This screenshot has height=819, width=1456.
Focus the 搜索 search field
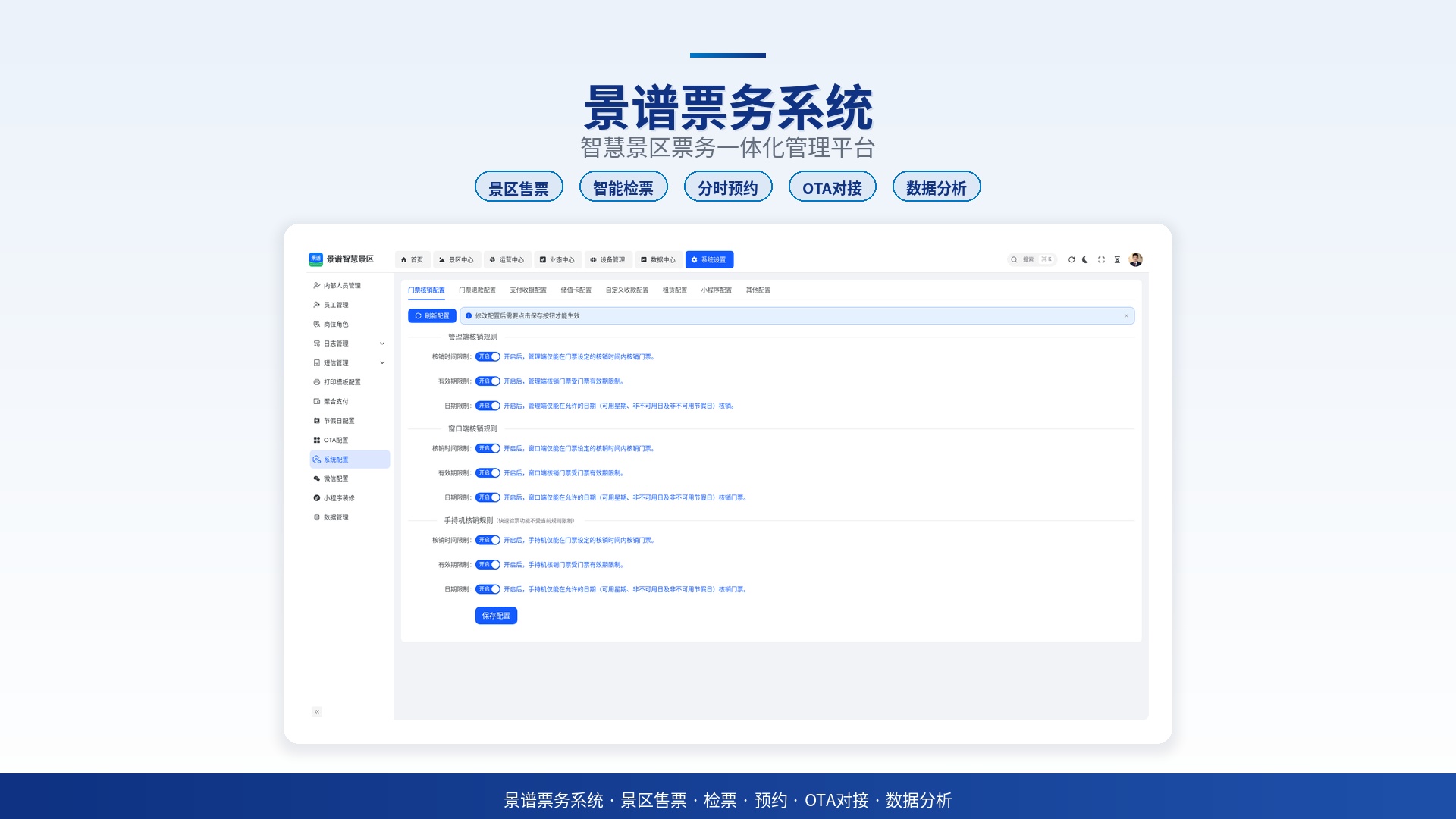1032,260
